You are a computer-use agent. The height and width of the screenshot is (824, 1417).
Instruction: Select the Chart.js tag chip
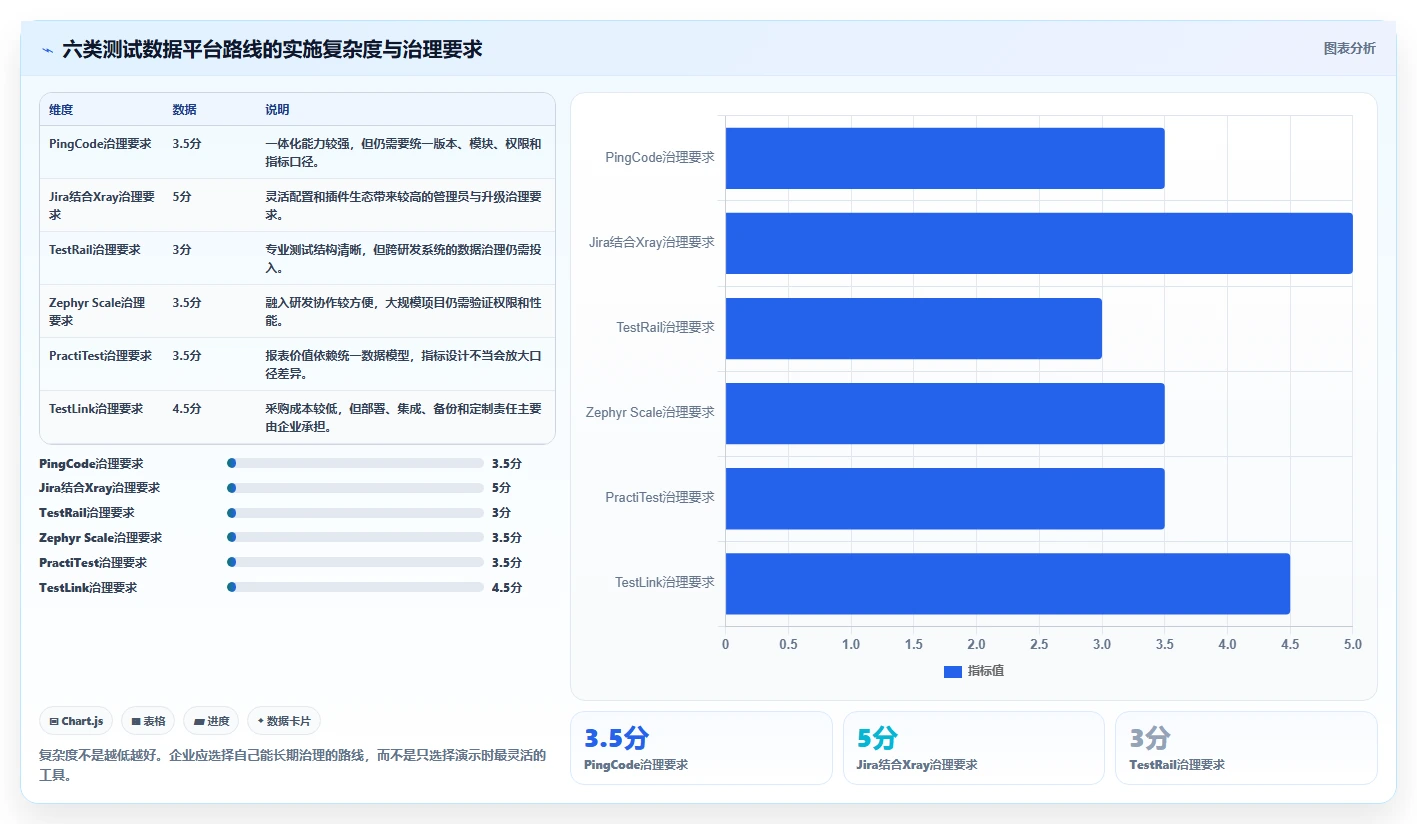click(76, 721)
